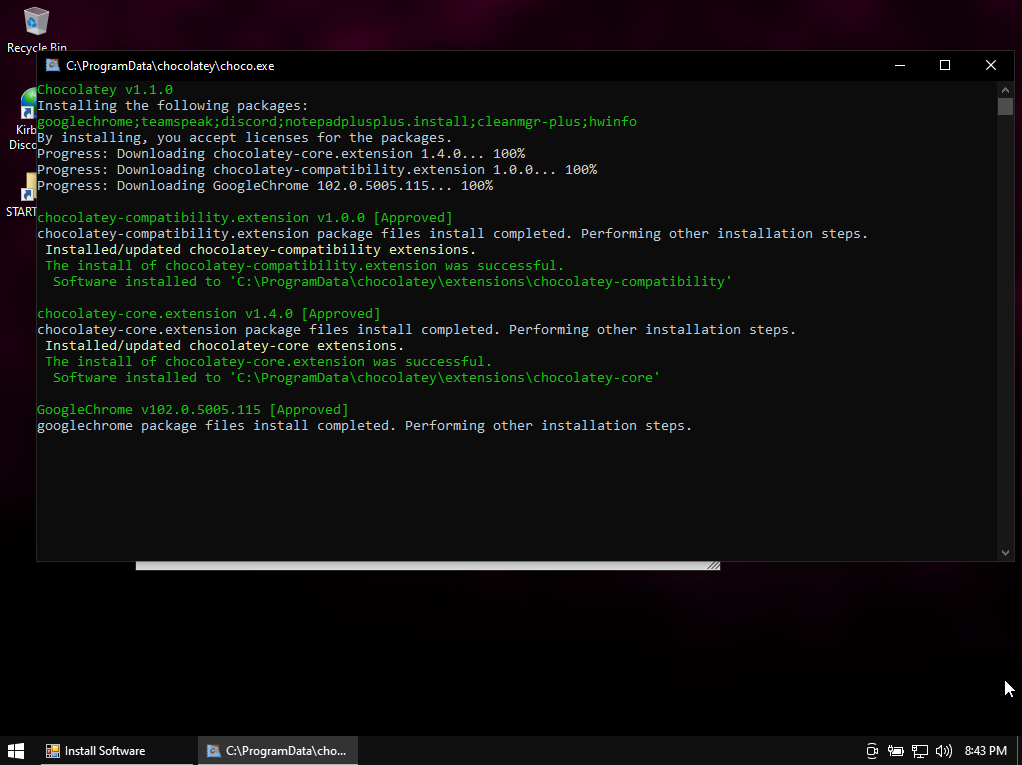Click 'Progress: Downloading chocolatey-core.extension 1.4.0... 100%' line
1022x765 pixels.
(281, 154)
